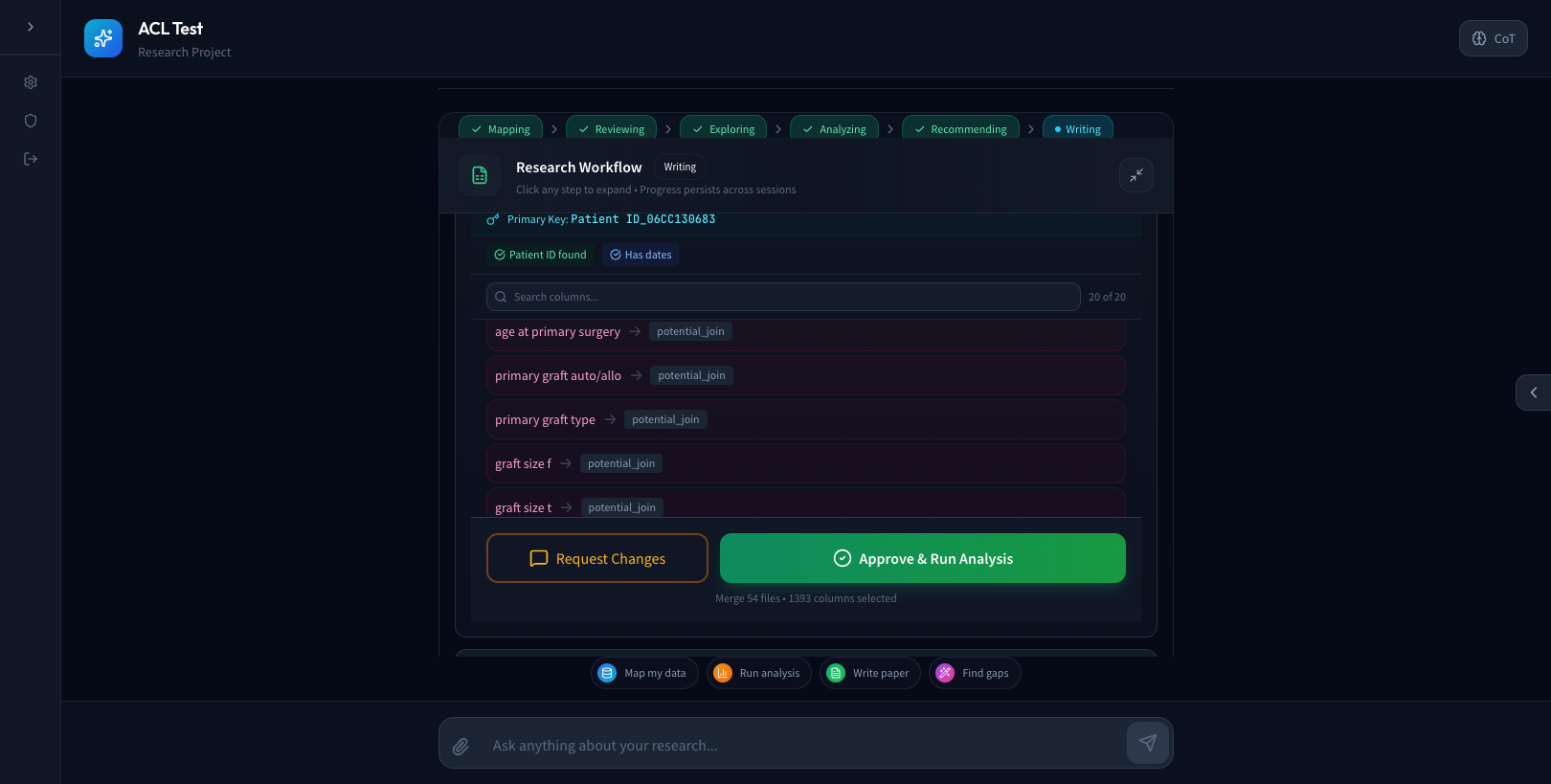Click the 20 of 20 count
Viewport: 1551px width, 784px height.
1107,297
